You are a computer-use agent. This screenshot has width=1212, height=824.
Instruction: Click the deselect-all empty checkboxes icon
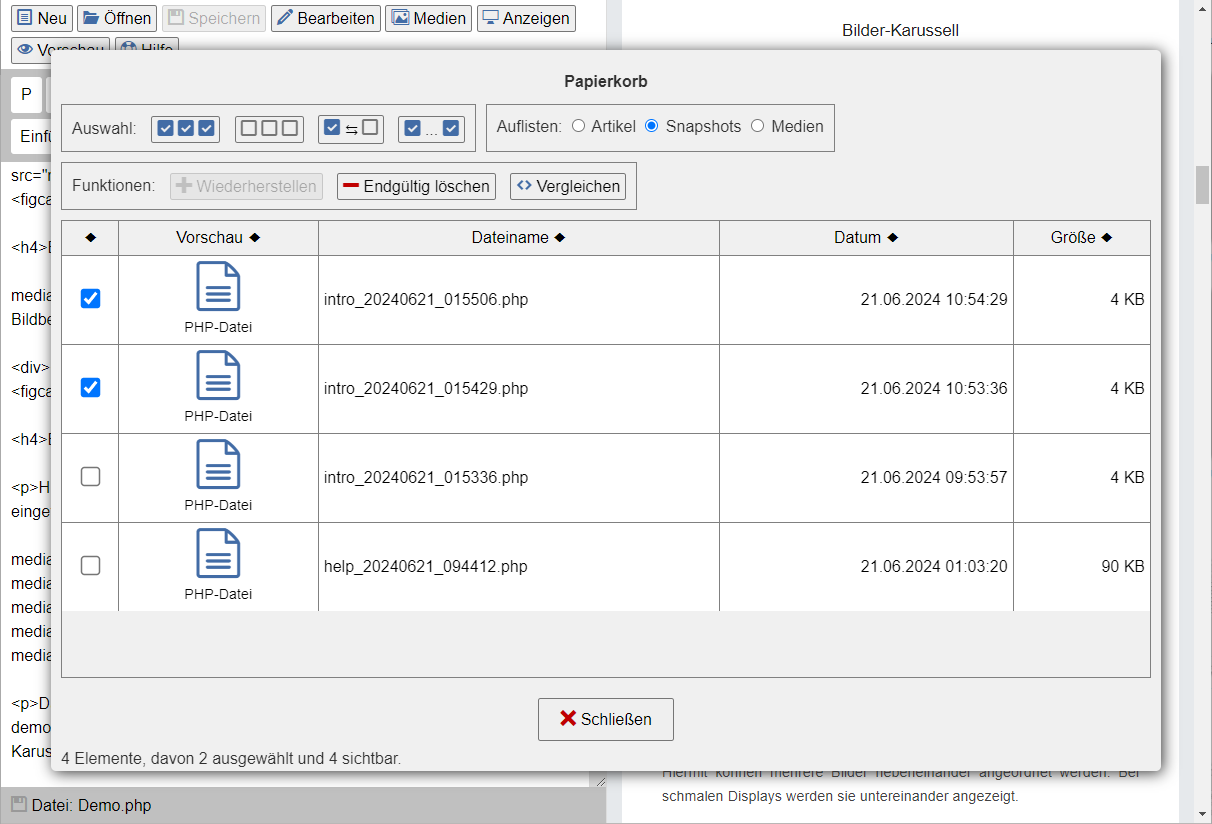269,128
